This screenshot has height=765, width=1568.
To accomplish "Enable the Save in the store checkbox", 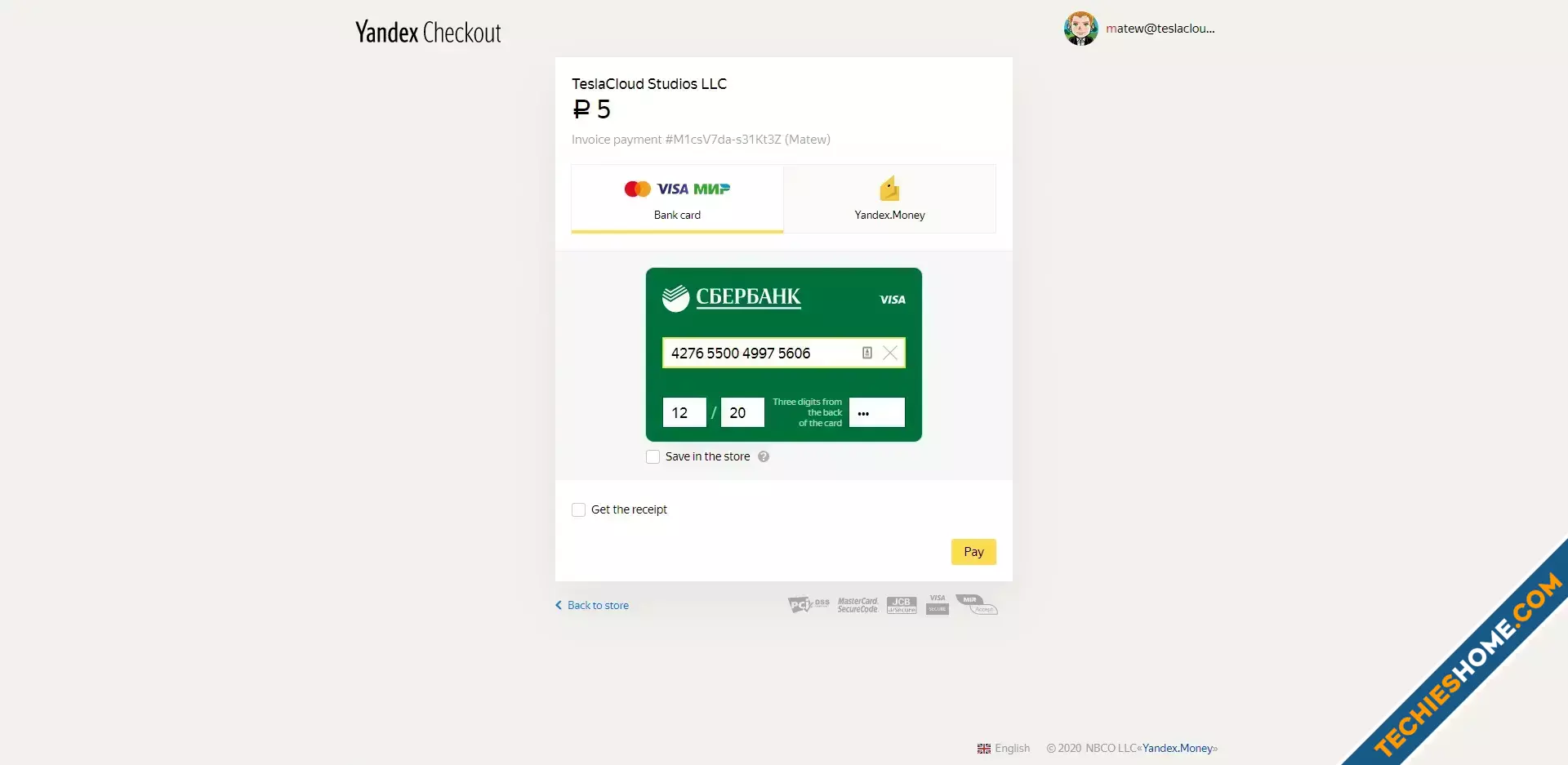I will tap(653, 456).
